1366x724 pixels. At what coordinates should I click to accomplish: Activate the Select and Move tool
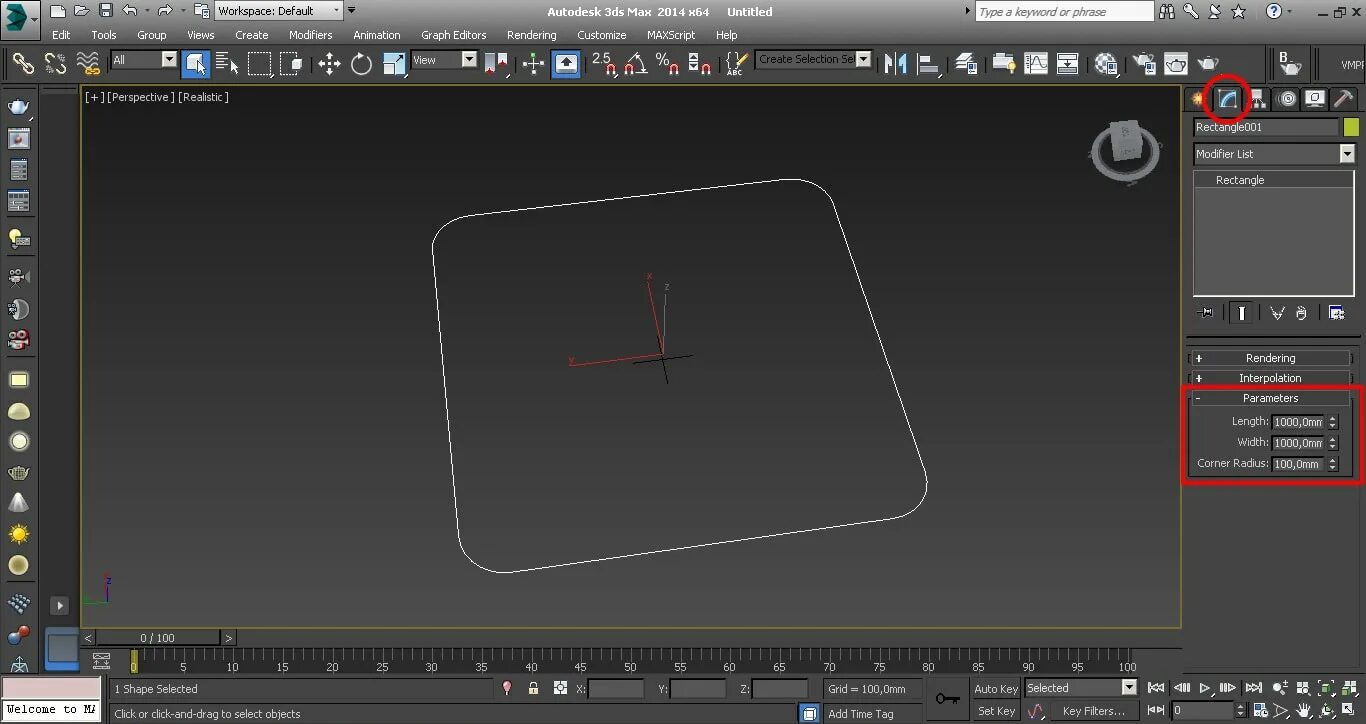point(330,63)
